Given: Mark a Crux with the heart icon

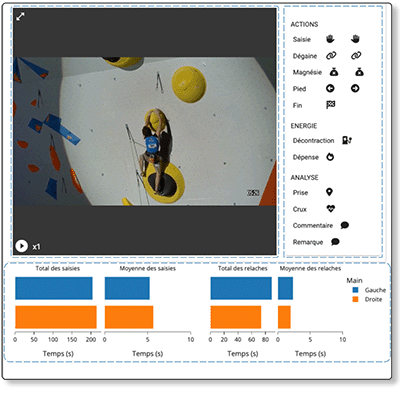Looking at the screenshot, I should pos(330,209).
